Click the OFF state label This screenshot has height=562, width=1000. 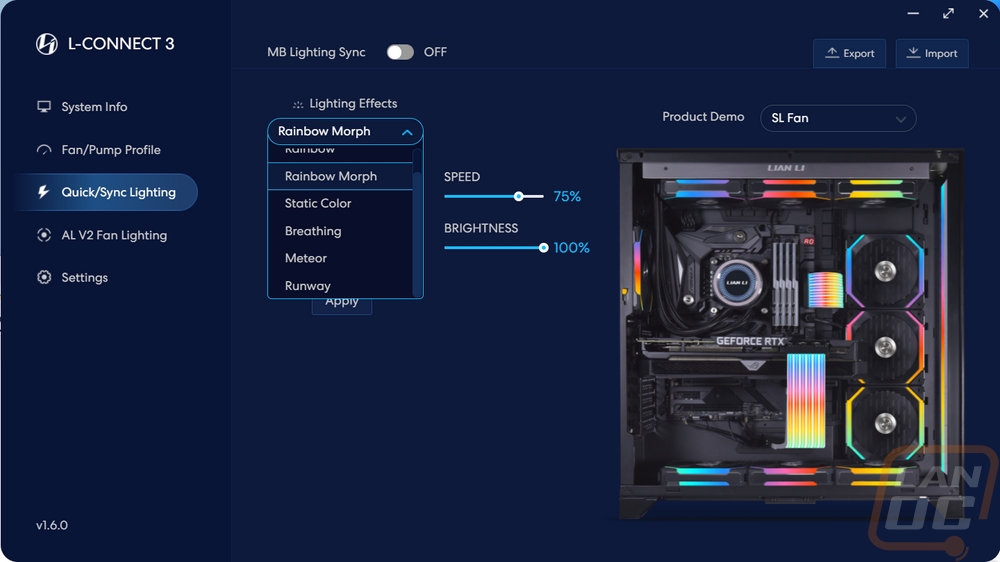tap(435, 52)
